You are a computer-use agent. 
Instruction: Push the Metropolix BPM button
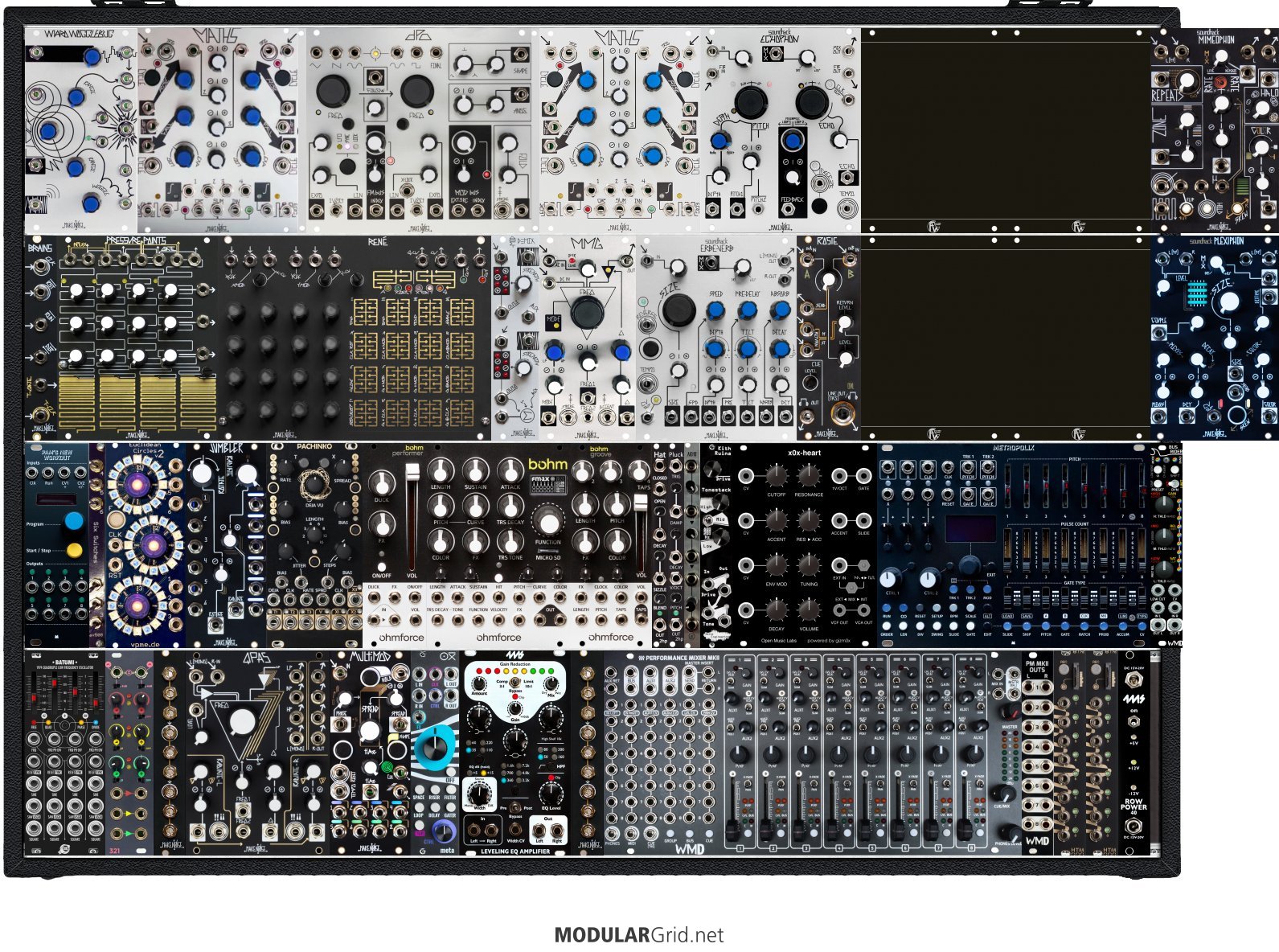954,607
